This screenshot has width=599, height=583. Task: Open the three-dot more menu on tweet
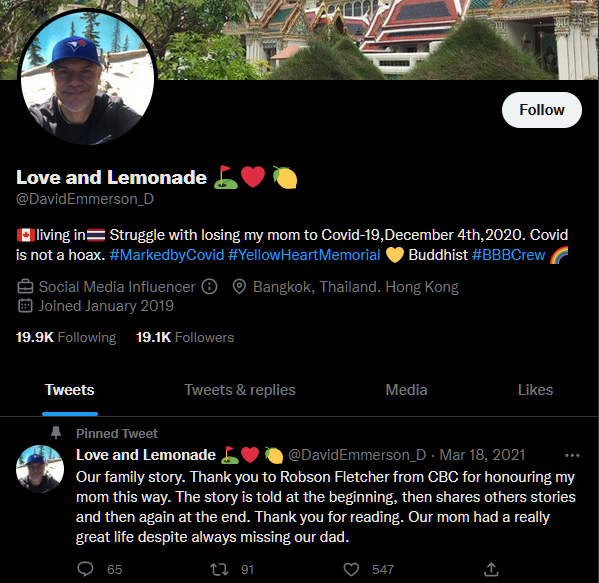coord(572,455)
